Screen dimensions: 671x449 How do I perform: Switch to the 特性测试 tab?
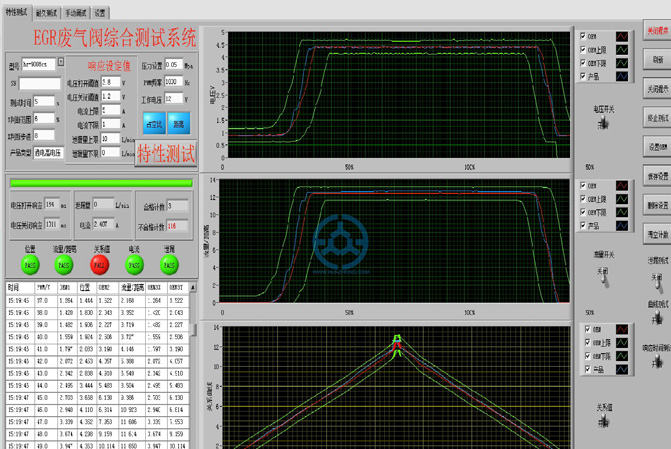[x=17, y=12]
